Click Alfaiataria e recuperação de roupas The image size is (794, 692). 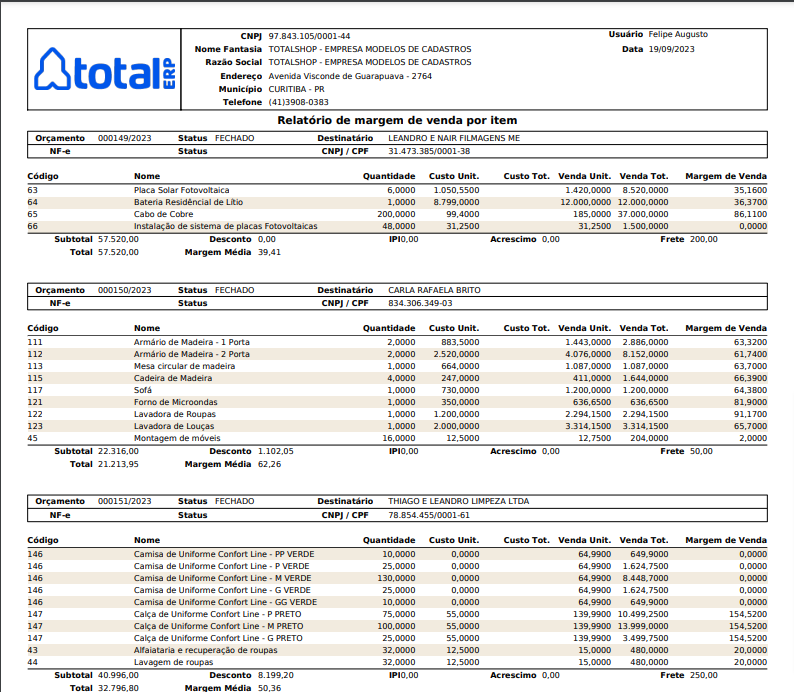[x=205, y=650]
